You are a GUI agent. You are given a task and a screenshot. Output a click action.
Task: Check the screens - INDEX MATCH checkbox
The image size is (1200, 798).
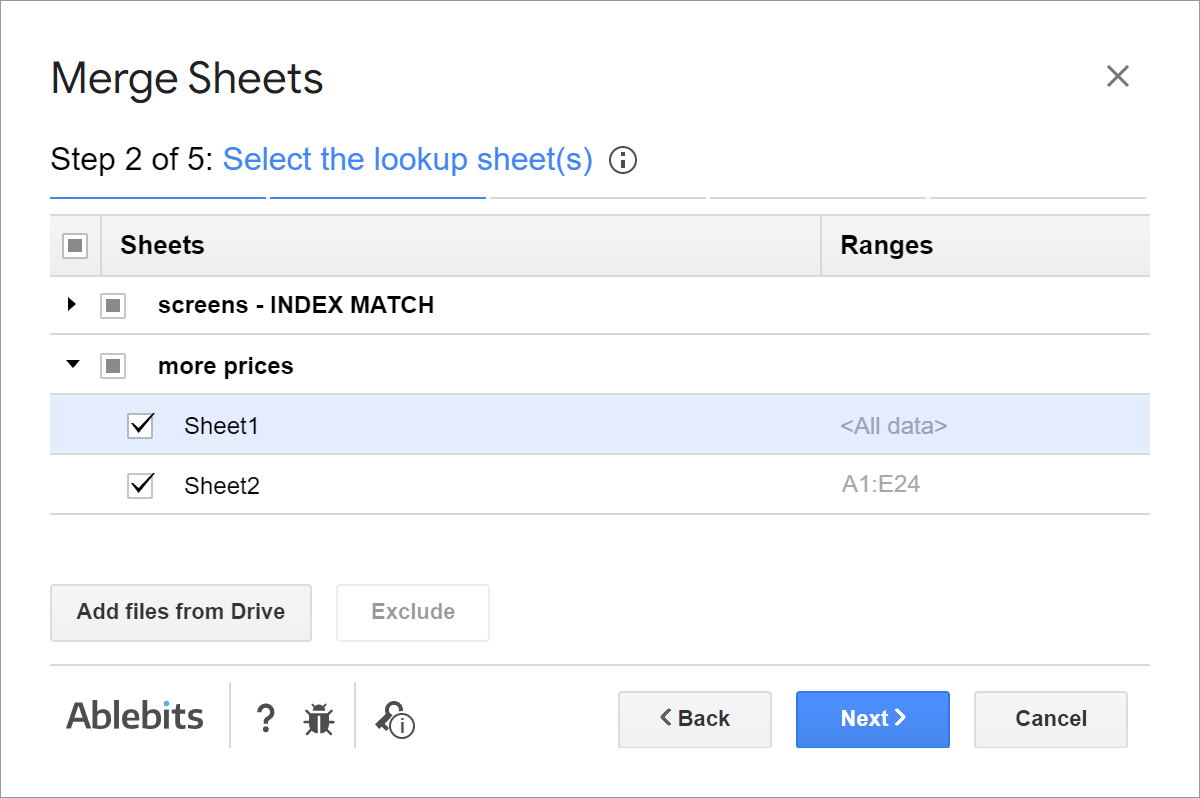click(x=113, y=305)
